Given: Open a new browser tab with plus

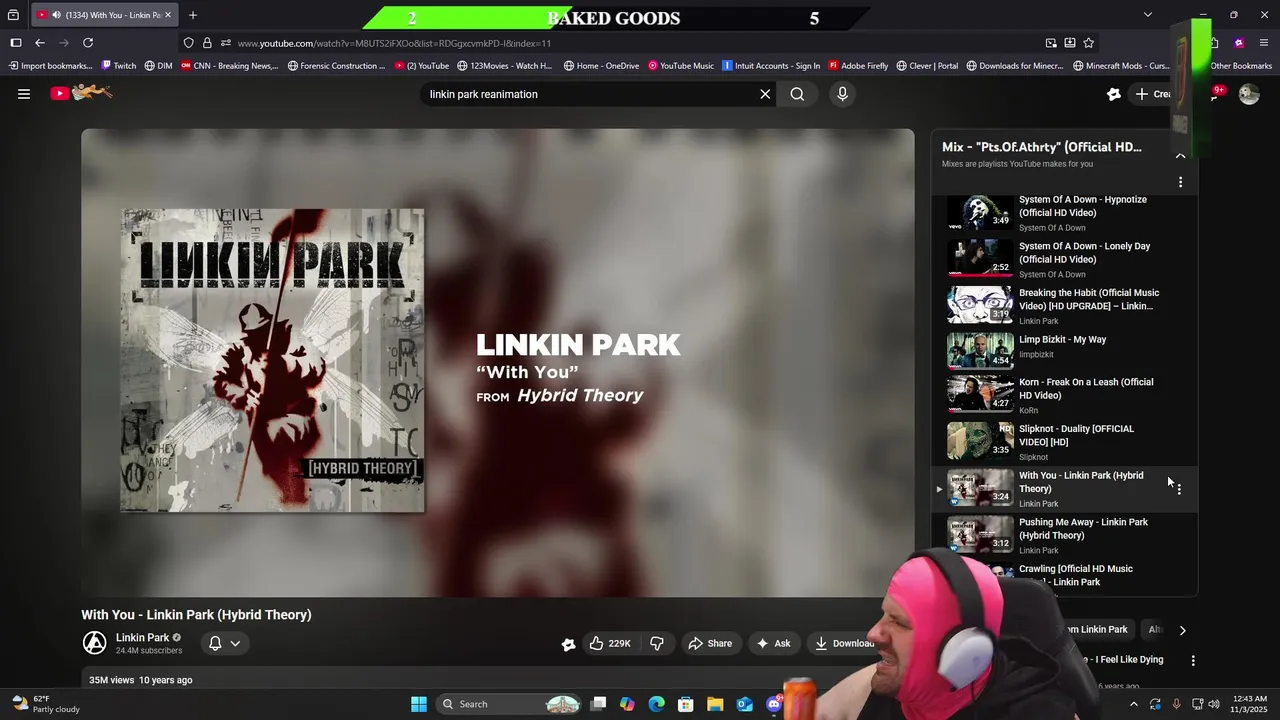Looking at the screenshot, I should click(x=193, y=15).
